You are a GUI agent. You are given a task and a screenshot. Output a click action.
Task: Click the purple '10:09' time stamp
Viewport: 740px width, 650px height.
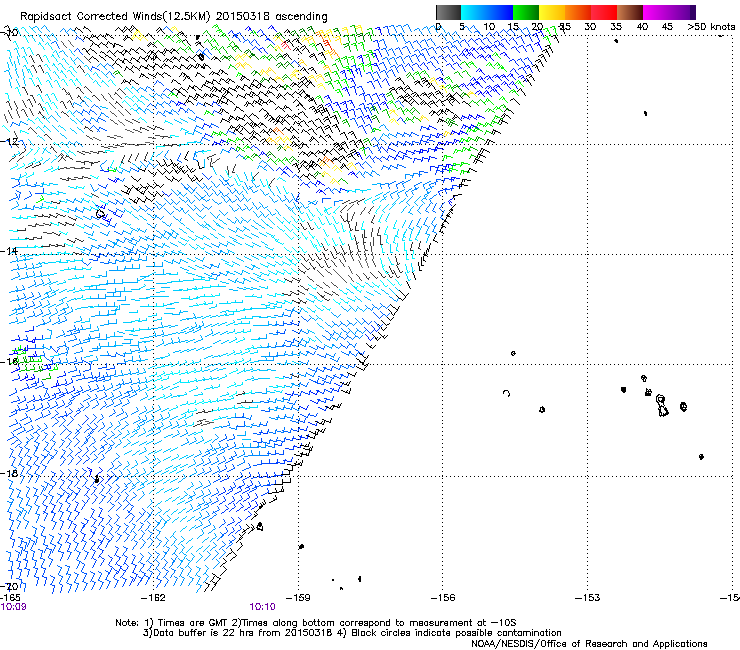tap(13, 607)
